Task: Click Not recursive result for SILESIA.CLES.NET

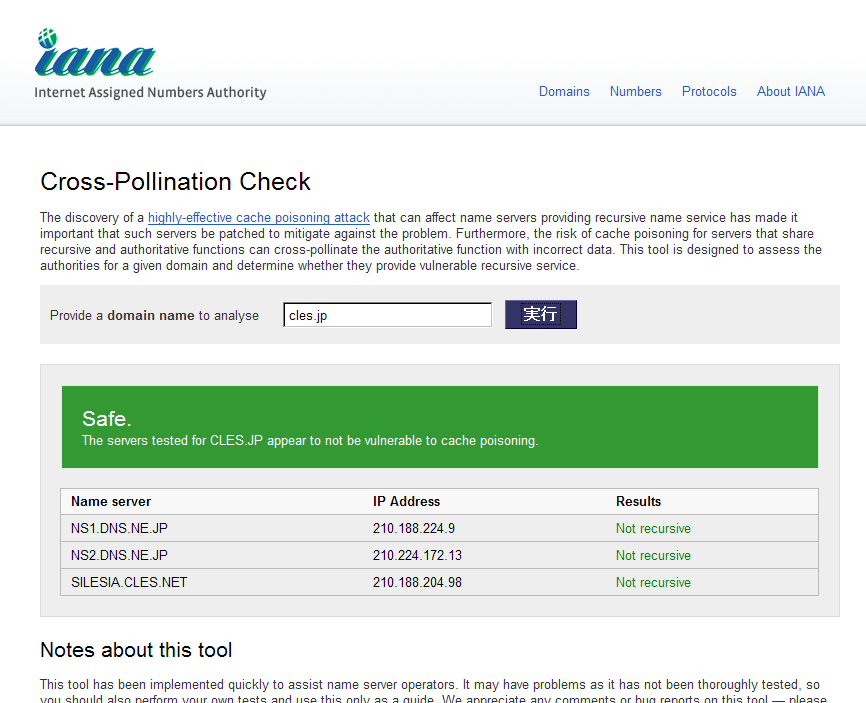Action: [x=653, y=582]
